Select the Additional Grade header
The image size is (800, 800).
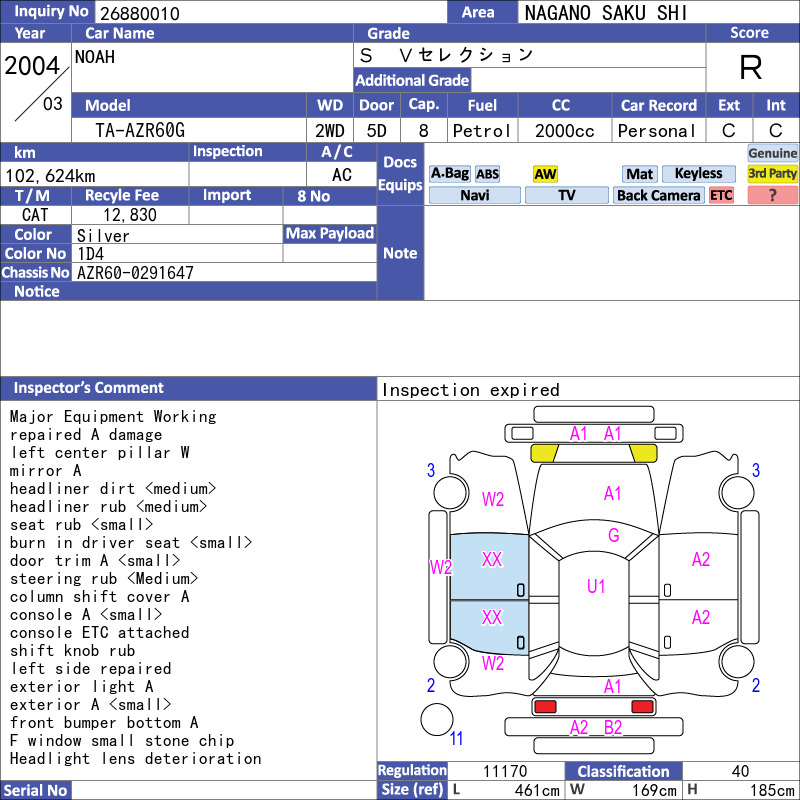(x=412, y=80)
